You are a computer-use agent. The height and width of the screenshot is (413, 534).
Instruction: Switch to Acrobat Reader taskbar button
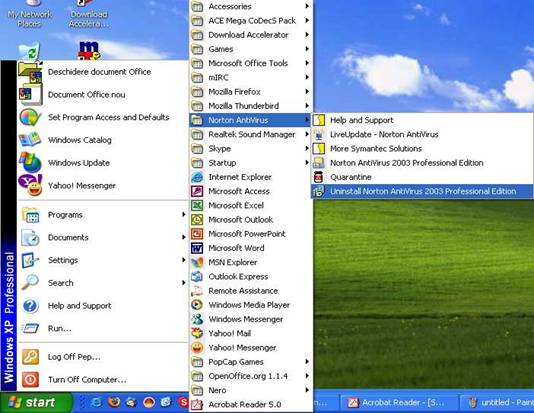click(399, 403)
